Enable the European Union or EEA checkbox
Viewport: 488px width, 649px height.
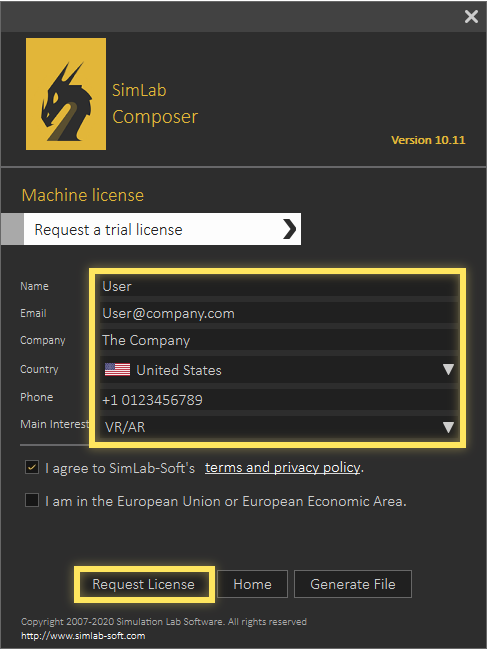point(32,500)
